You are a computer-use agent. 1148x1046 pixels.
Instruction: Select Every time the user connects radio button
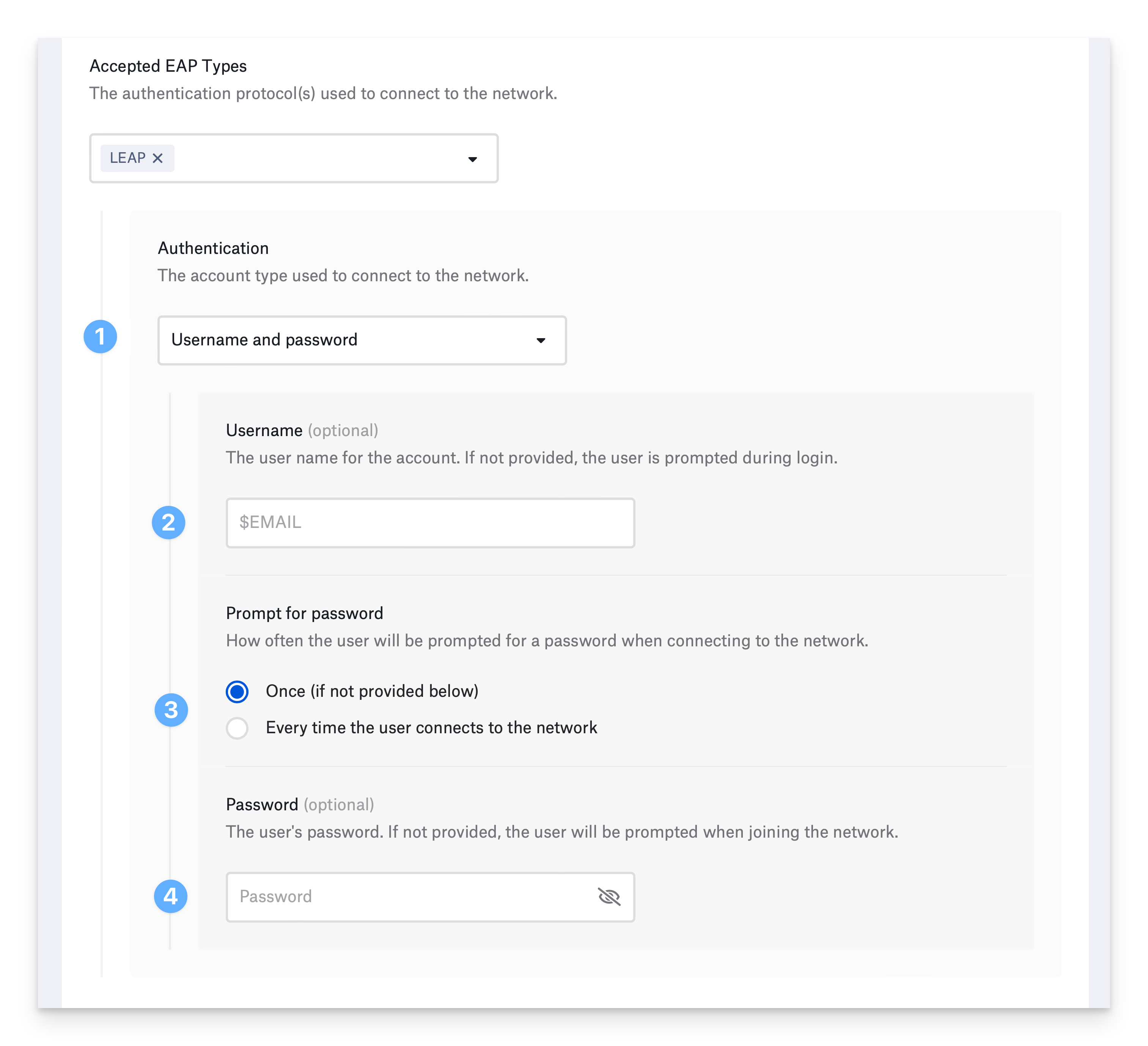click(x=237, y=728)
